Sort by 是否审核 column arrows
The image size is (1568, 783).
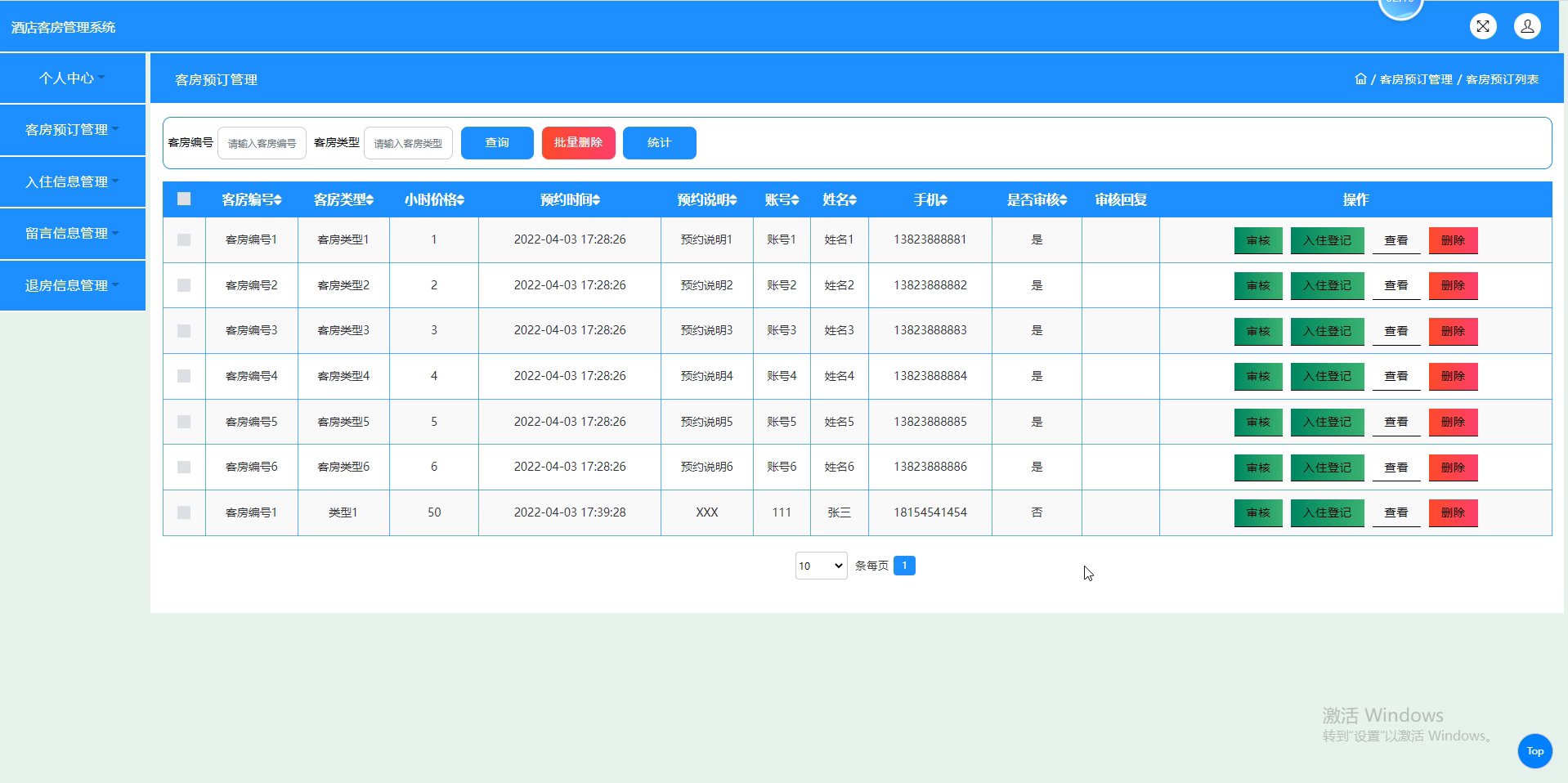(1064, 200)
